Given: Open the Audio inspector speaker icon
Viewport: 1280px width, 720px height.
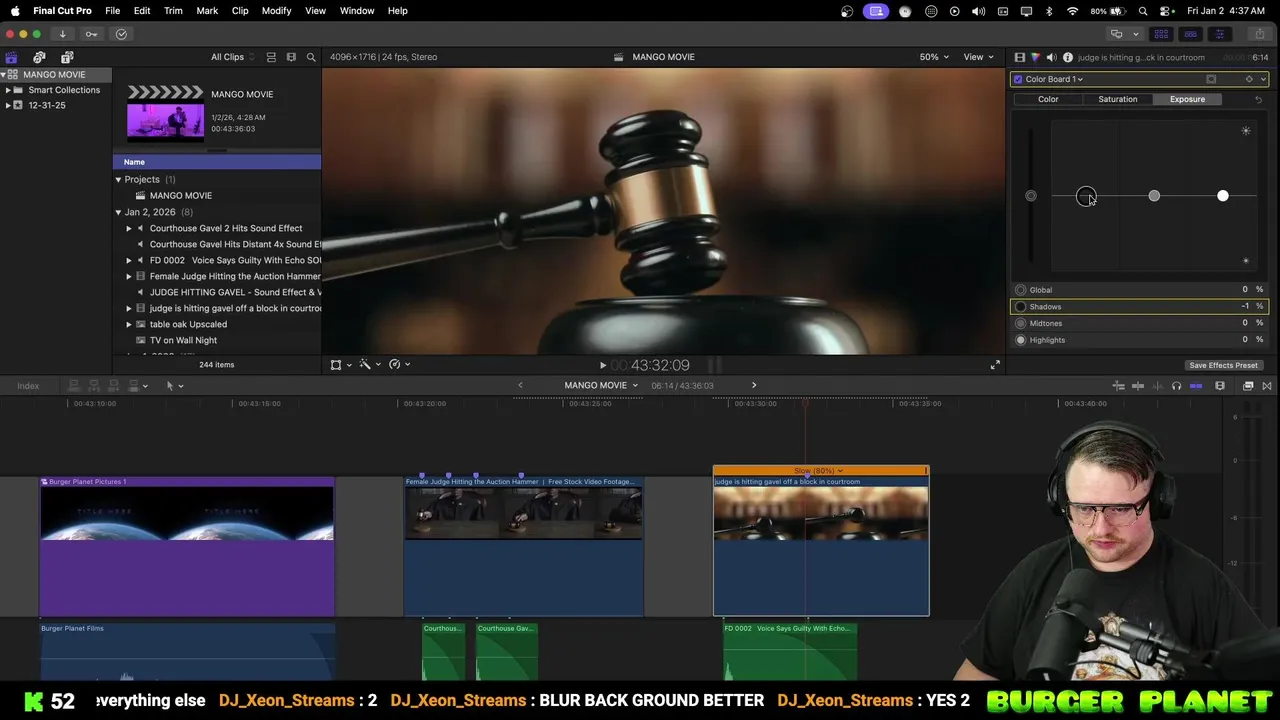Looking at the screenshot, I should (1051, 57).
